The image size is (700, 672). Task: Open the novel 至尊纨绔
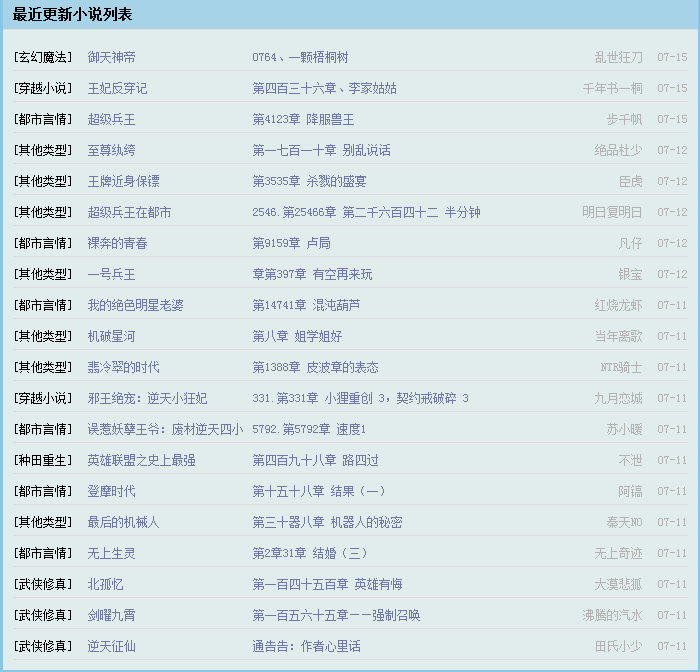point(111,150)
